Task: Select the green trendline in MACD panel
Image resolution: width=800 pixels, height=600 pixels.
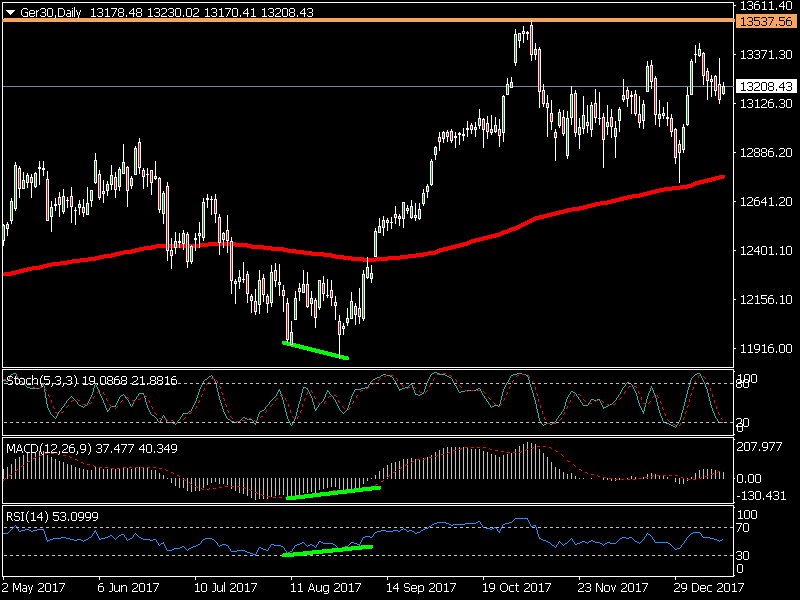Action: click(x=333, y=492)
